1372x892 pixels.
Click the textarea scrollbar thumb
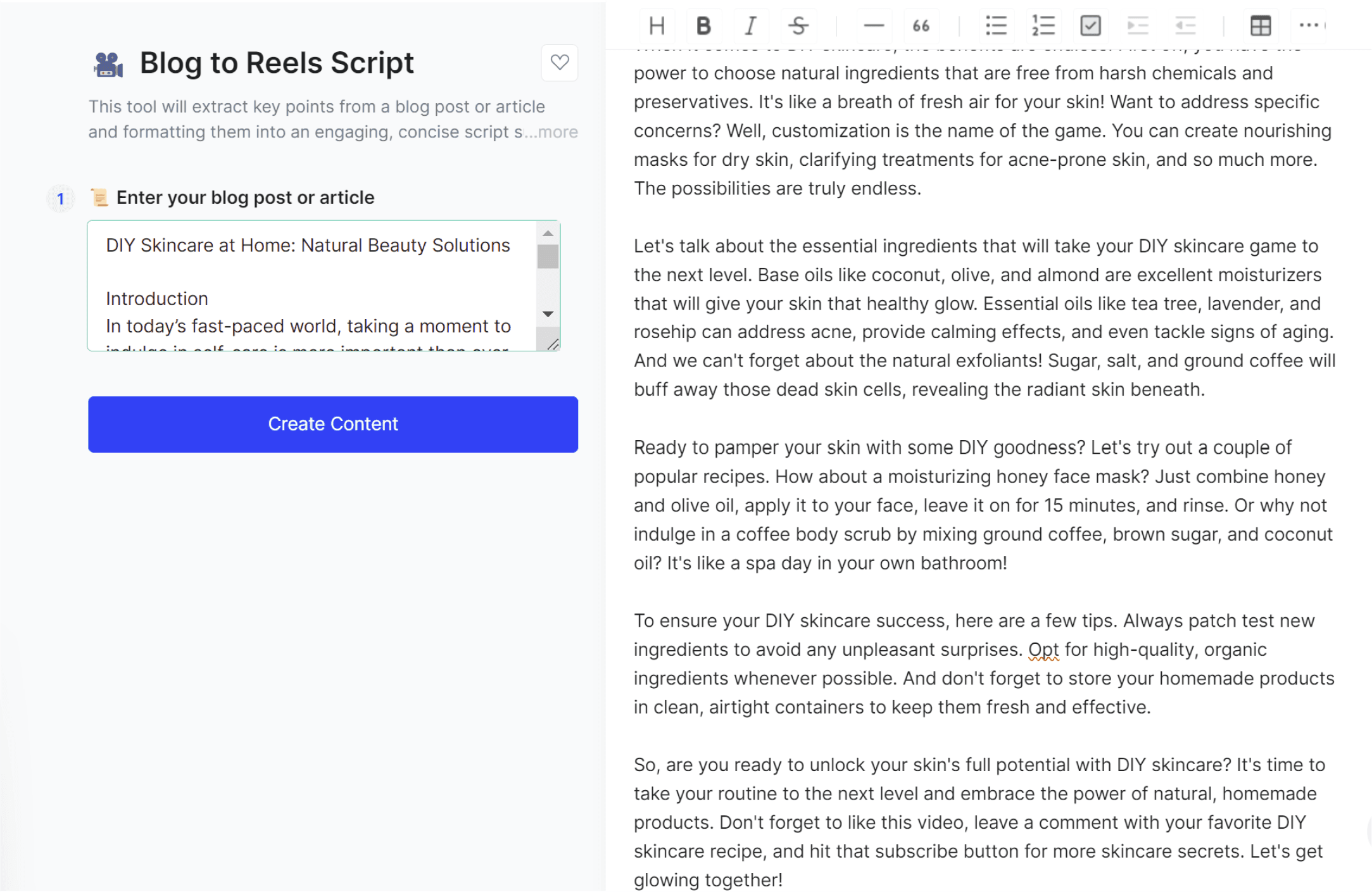[548, 257]
